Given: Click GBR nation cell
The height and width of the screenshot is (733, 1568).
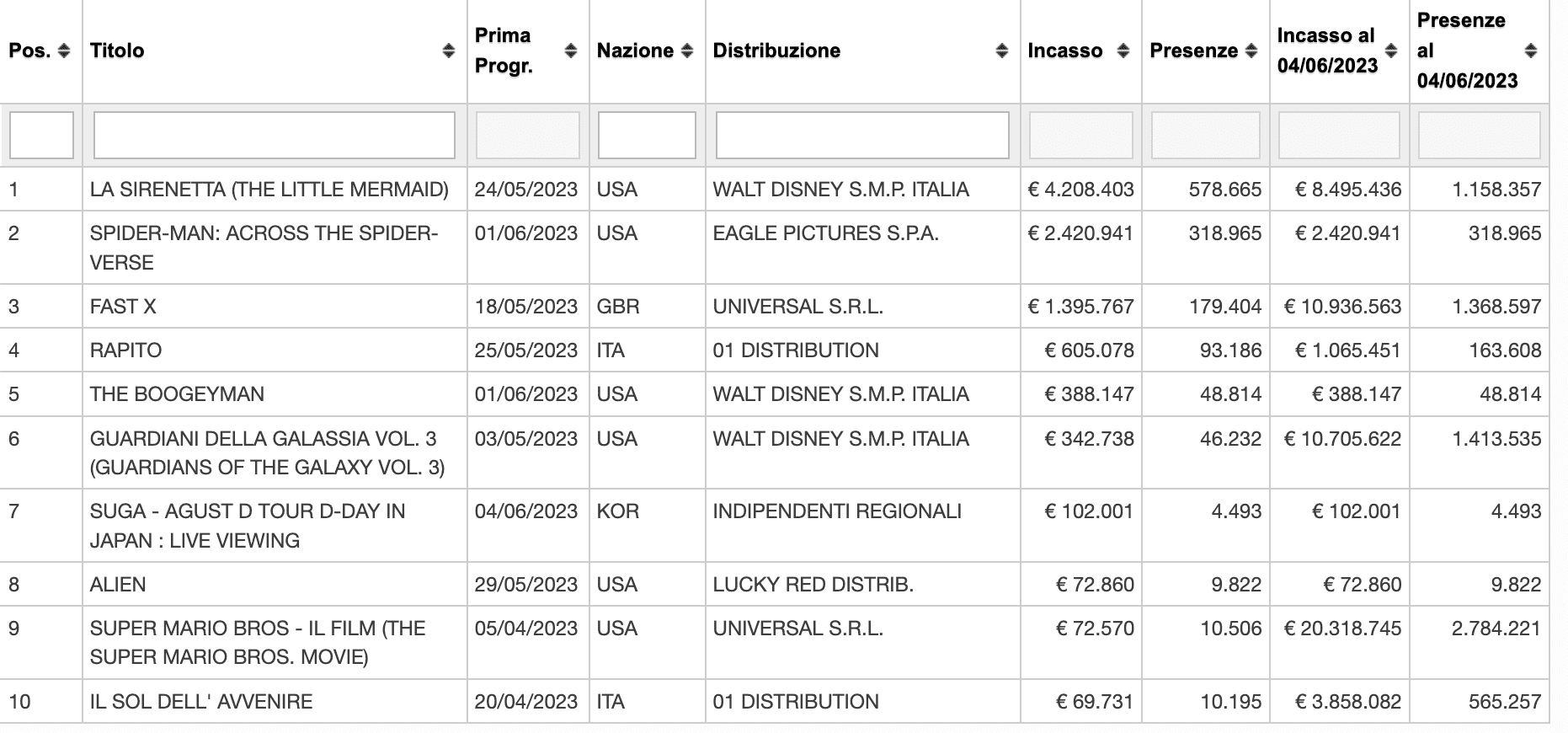Looking at the screenshot, I should (x=618, y=307).
